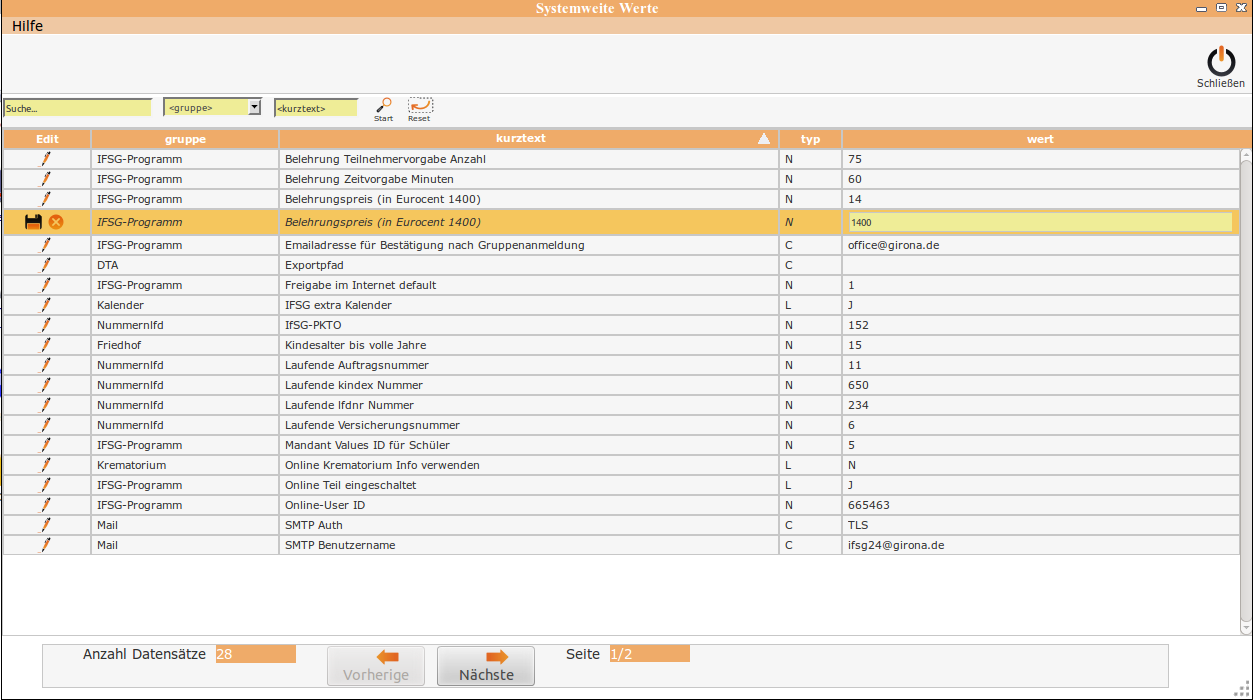Image resolution: width=1253 pixels, height=700 pixels.
Task: Click the Vorherige page button
Action: 376,666
